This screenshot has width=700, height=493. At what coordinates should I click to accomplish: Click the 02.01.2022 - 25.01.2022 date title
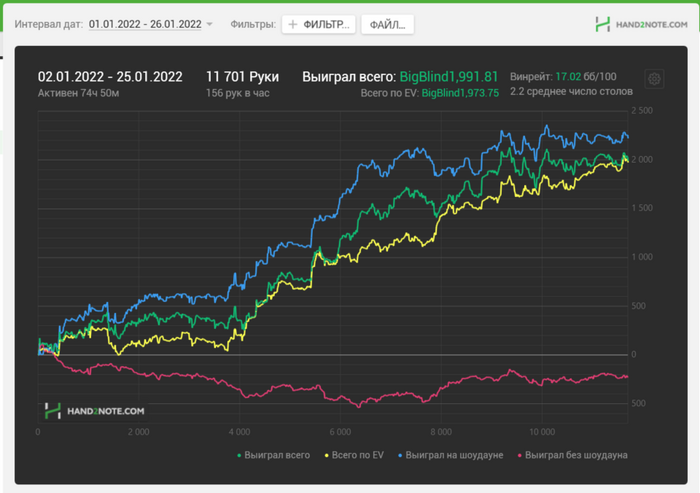[x=110, y=77]
